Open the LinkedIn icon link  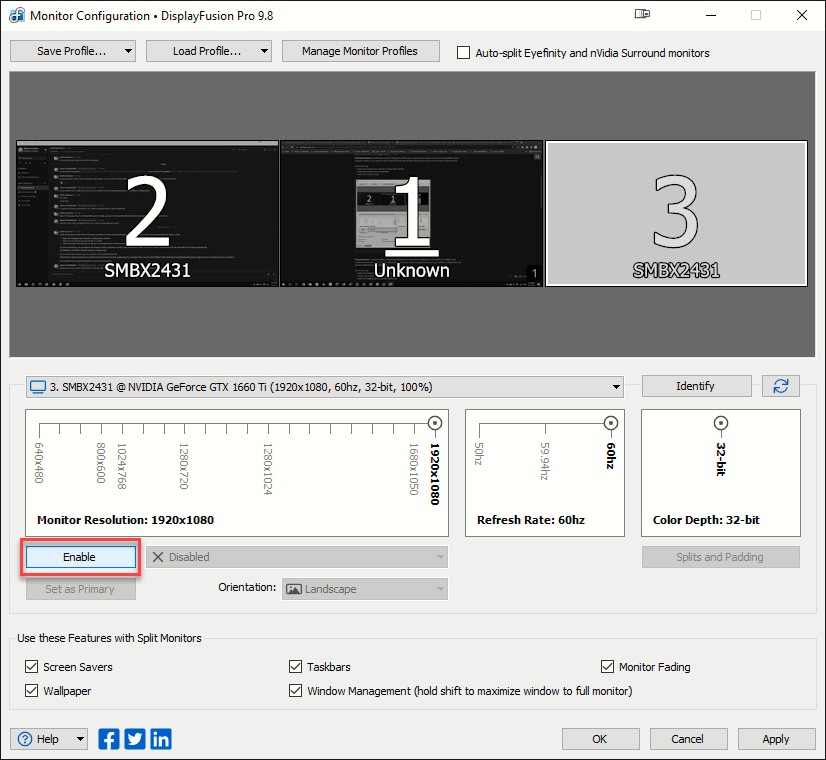160,739
